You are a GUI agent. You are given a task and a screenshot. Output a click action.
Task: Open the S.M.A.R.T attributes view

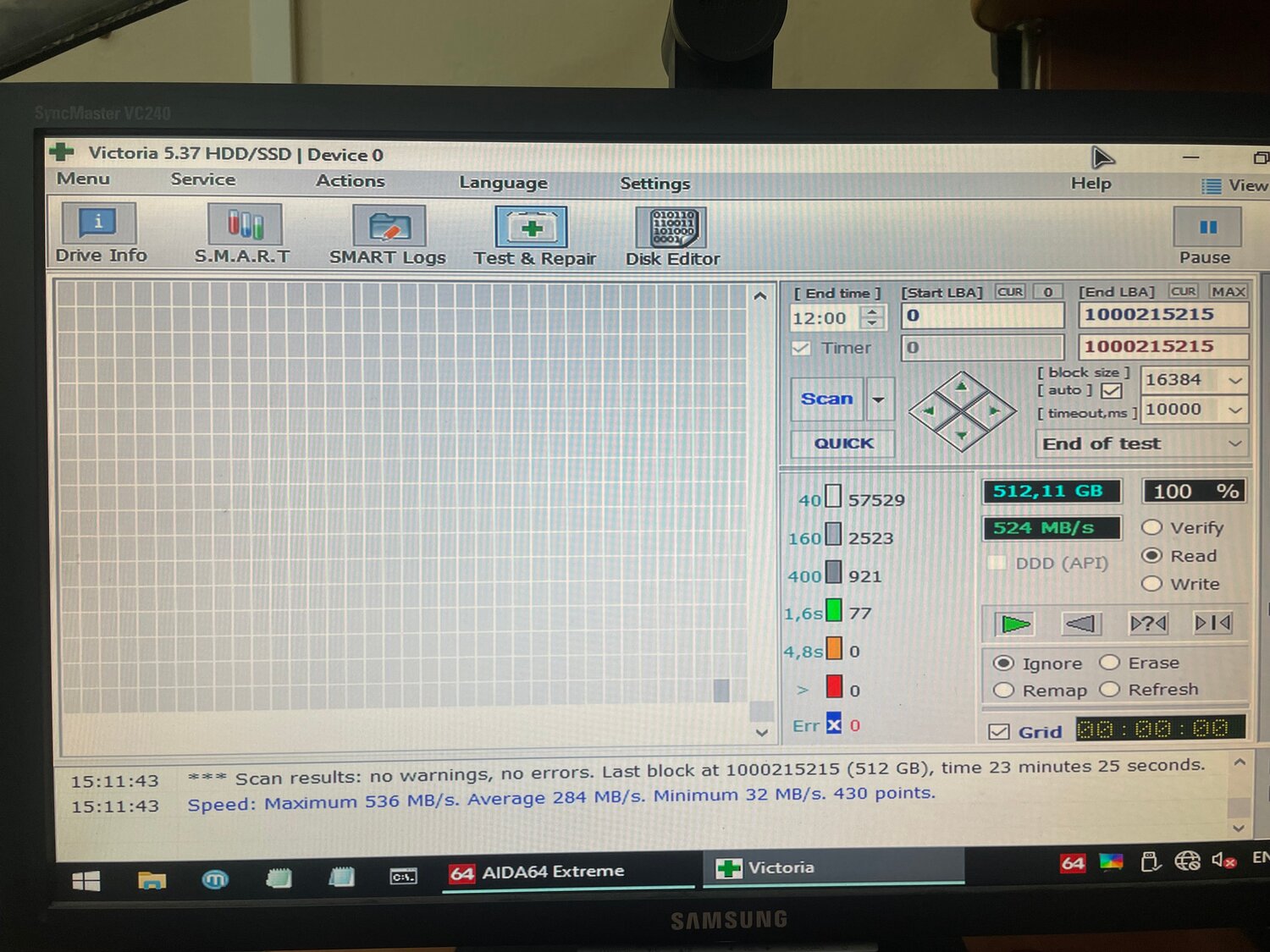coord(243,234)
